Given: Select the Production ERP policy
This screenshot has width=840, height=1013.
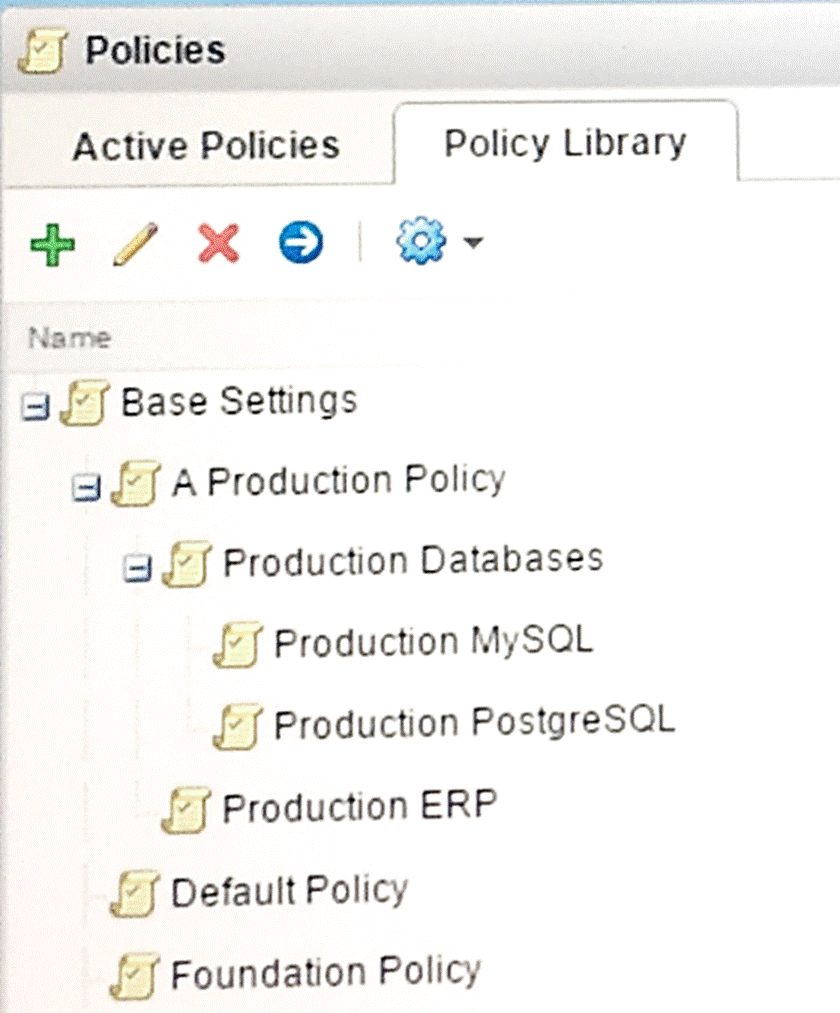Looking at the screenshot, I should (359, 806).
